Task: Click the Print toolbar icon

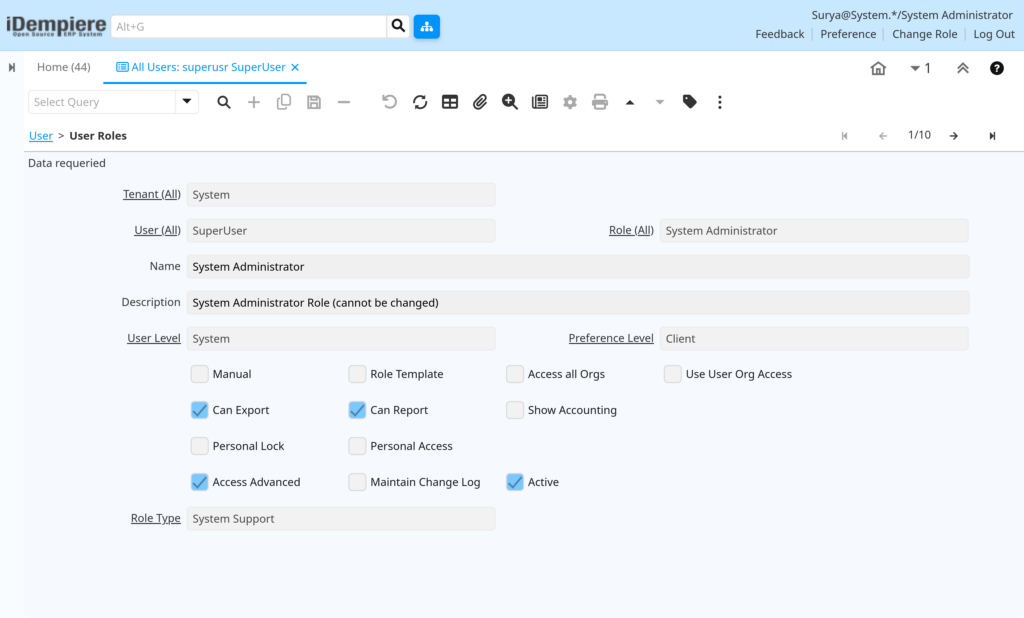Action: click(600, 102)
